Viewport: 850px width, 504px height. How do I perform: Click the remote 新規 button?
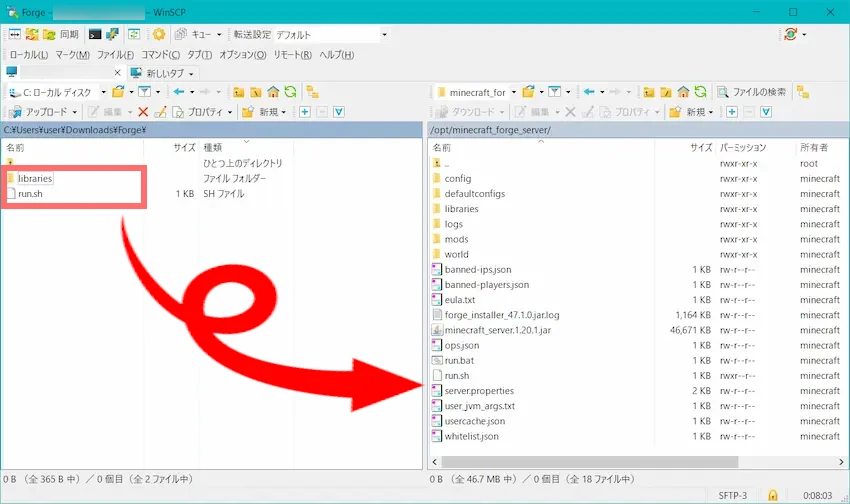pos(688,112)
